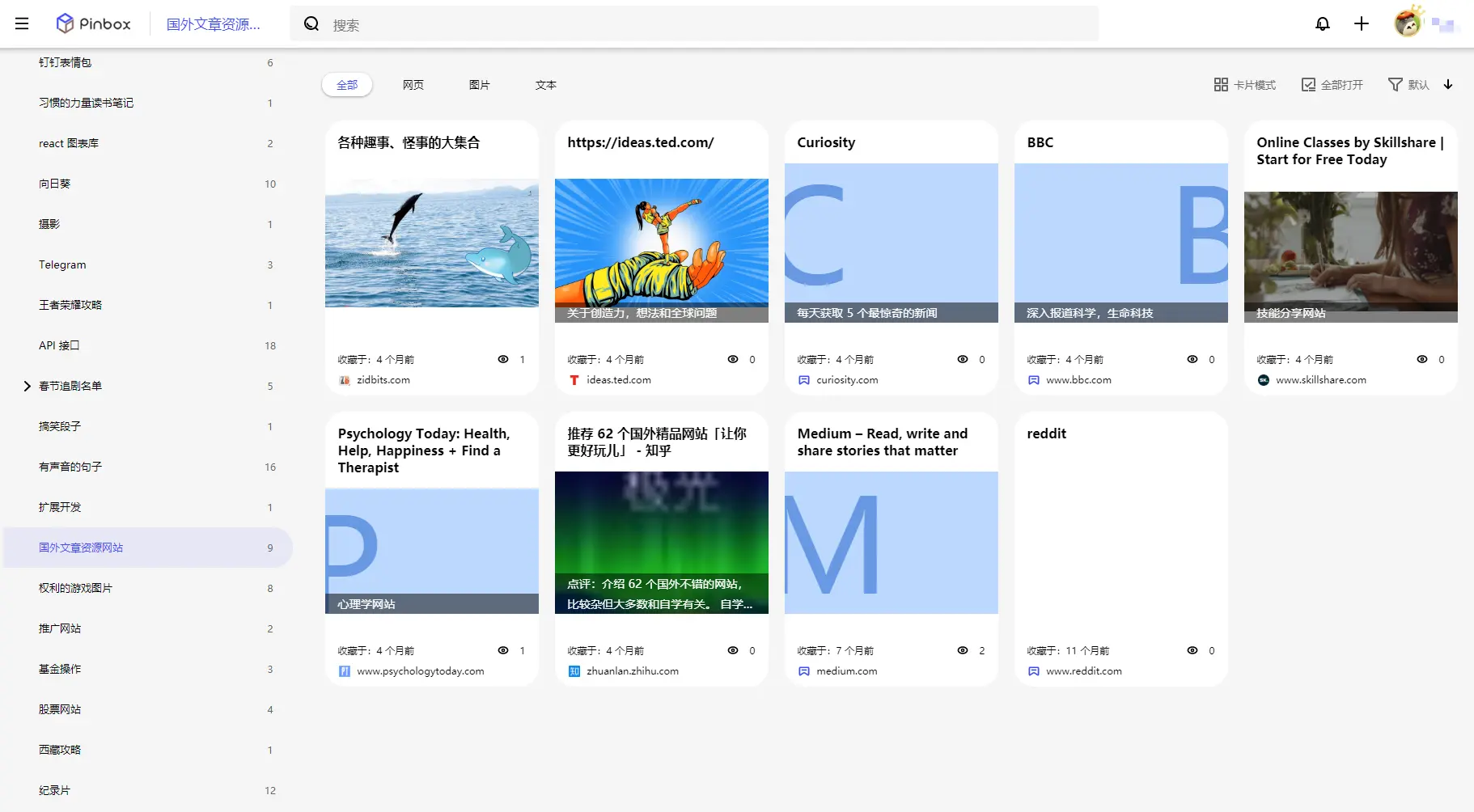Open the Curiosity card title

826,142
